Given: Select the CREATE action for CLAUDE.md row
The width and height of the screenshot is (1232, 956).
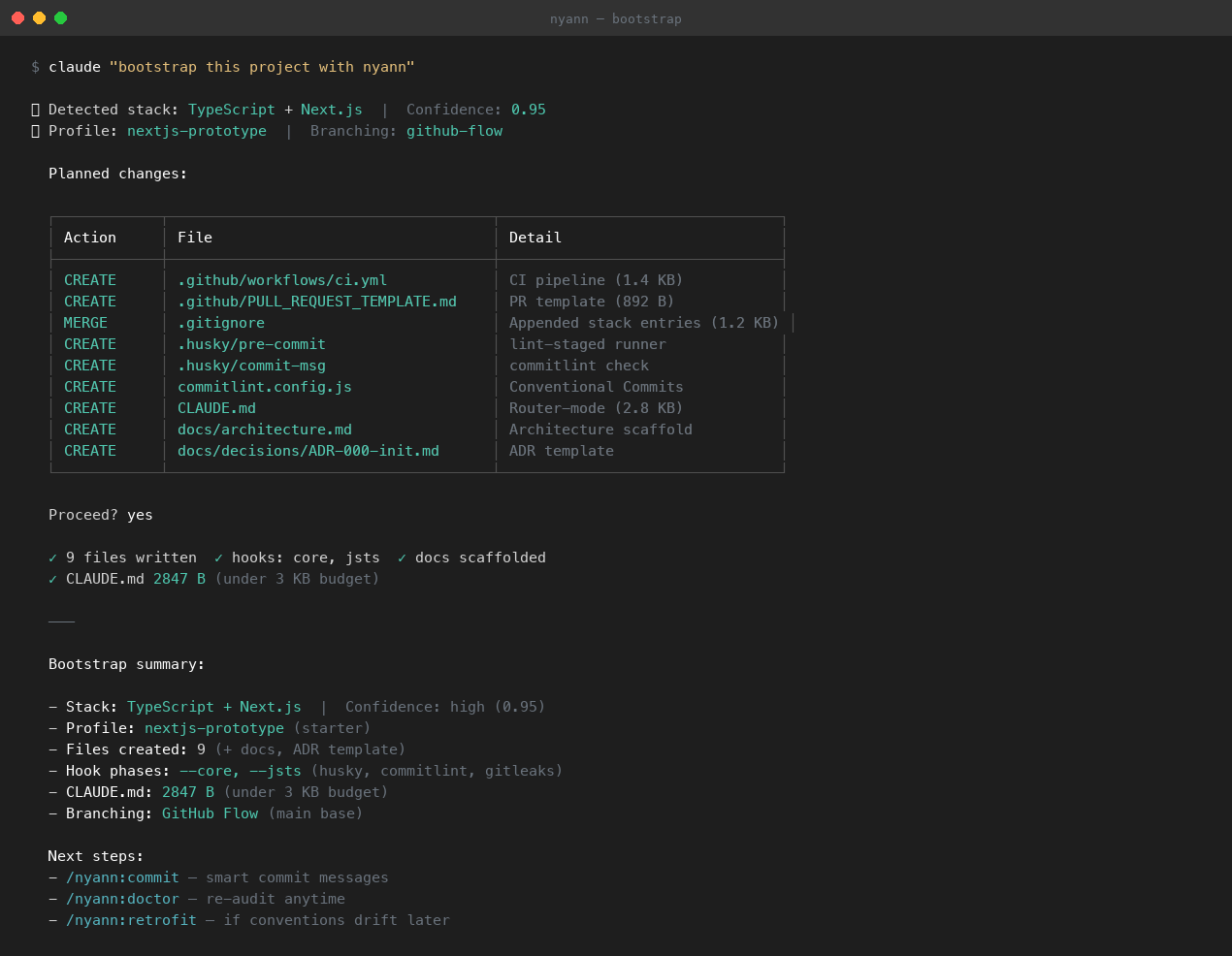Looking at the screenshot, I should point(89,408).
